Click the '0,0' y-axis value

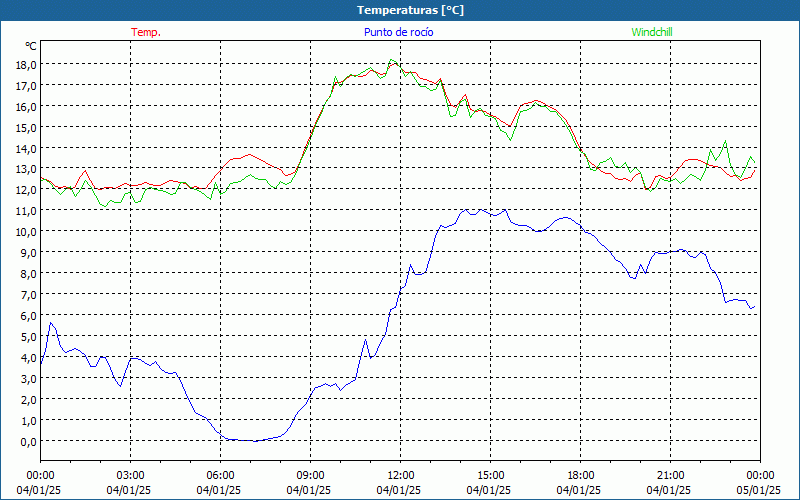click(x=31, y=441)
